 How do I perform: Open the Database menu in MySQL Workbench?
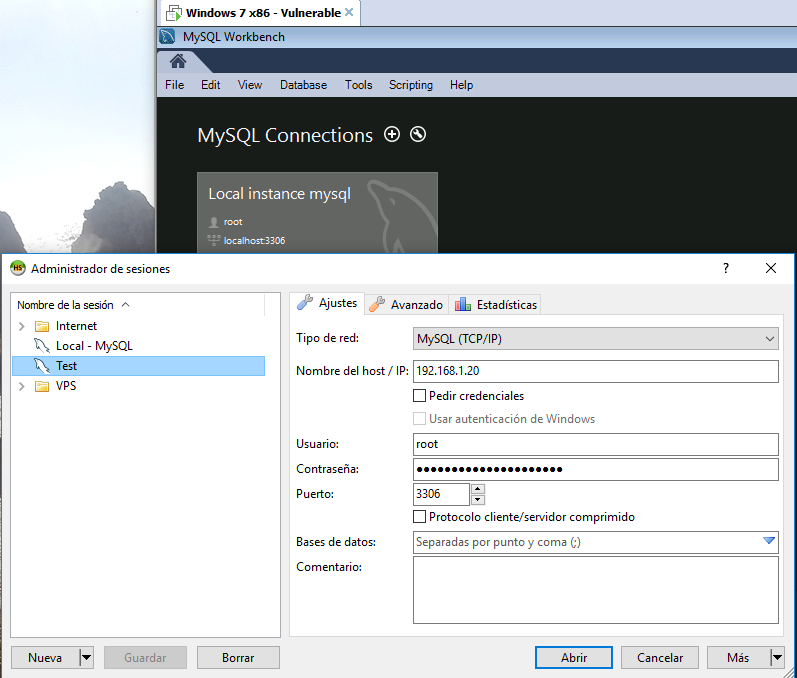(x=303, y=85)
